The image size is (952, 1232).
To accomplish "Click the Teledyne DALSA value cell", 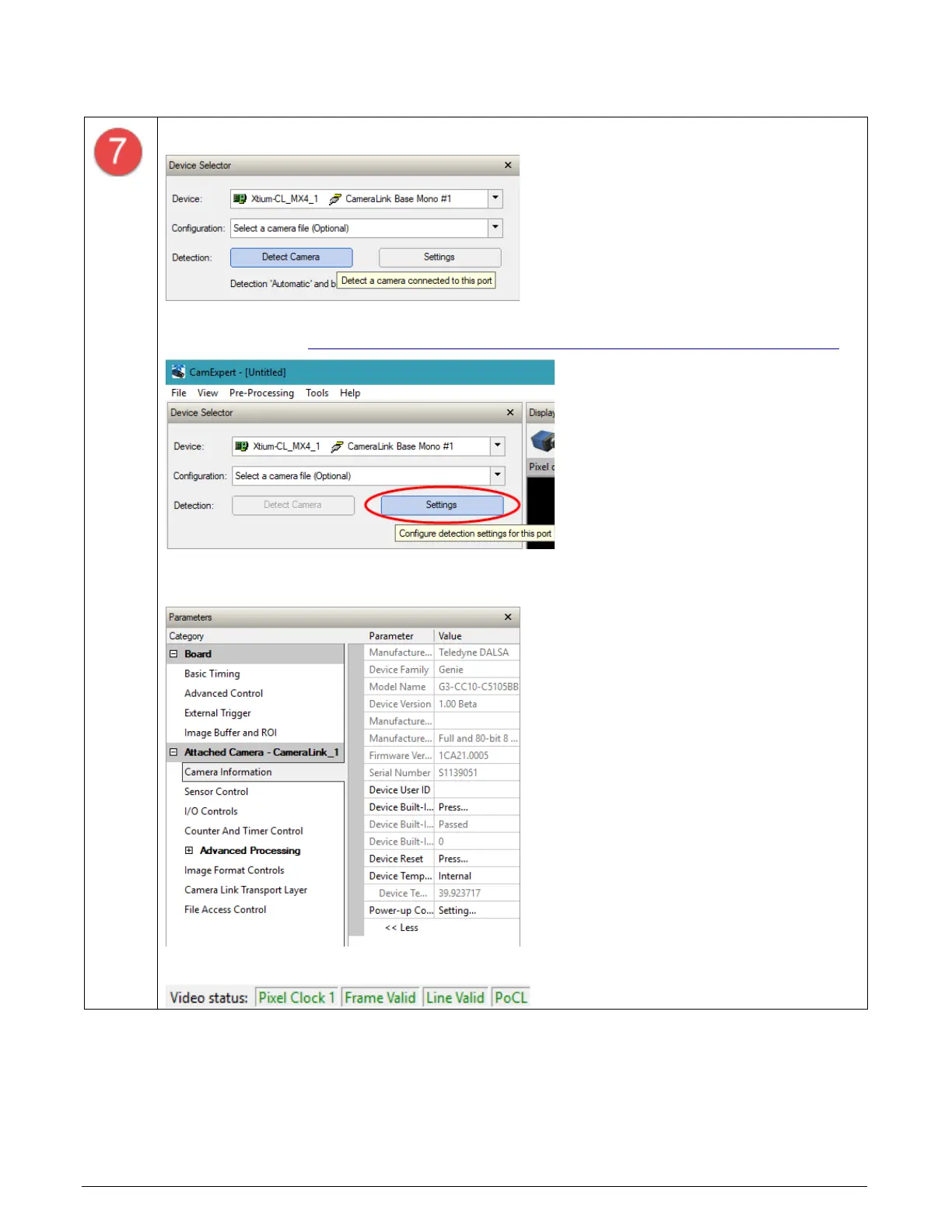I will pos(477,652).
